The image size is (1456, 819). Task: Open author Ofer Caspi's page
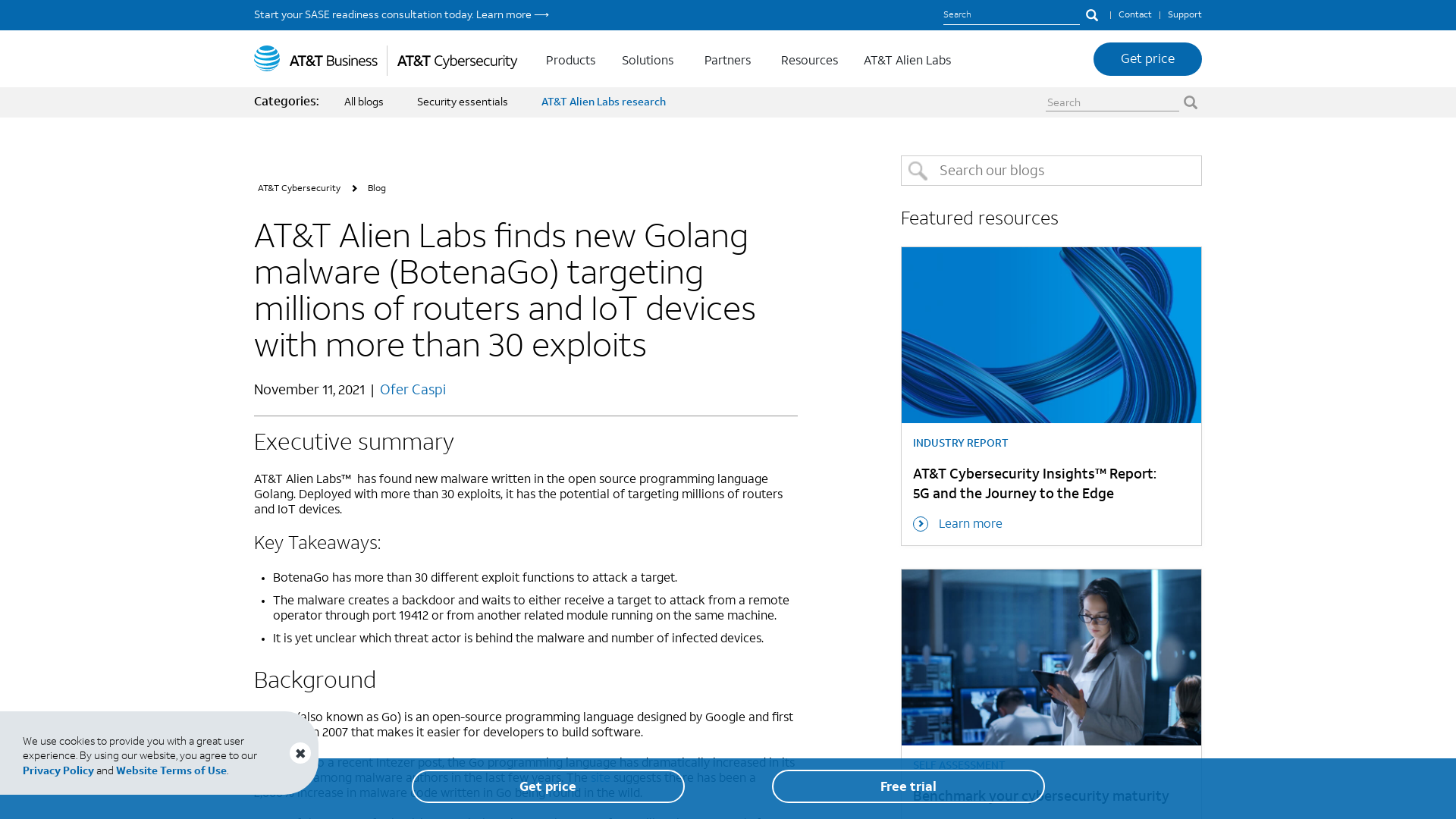click(x=413, y=390)
